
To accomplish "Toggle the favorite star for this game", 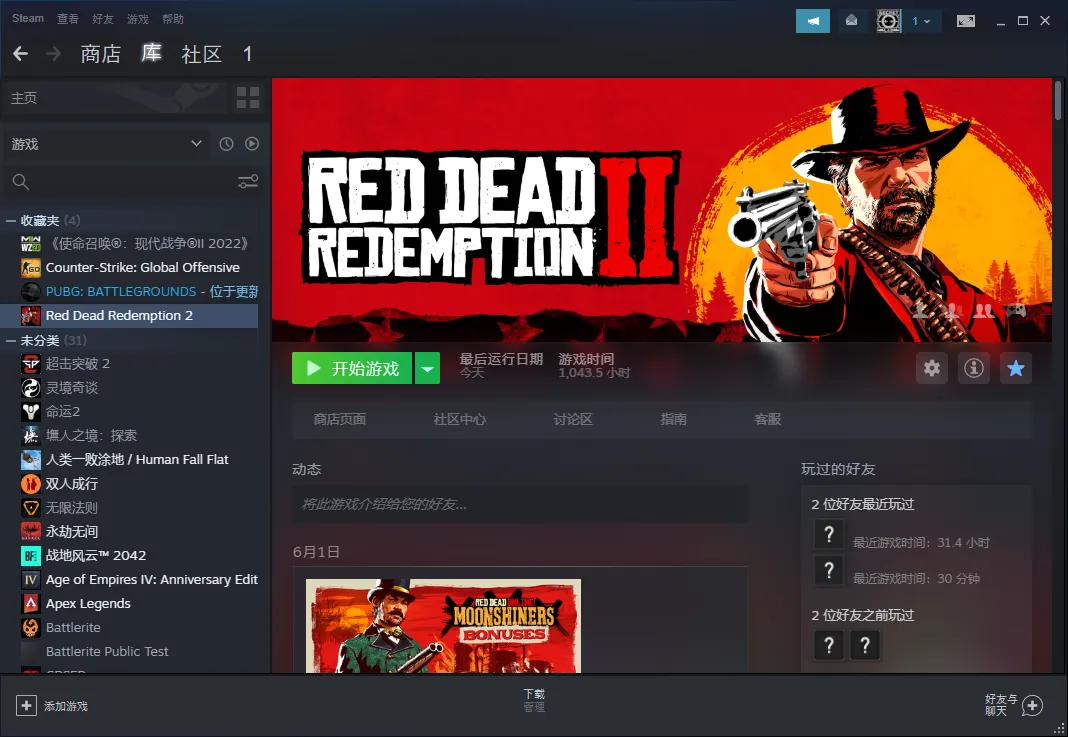I will (1015, 368).
